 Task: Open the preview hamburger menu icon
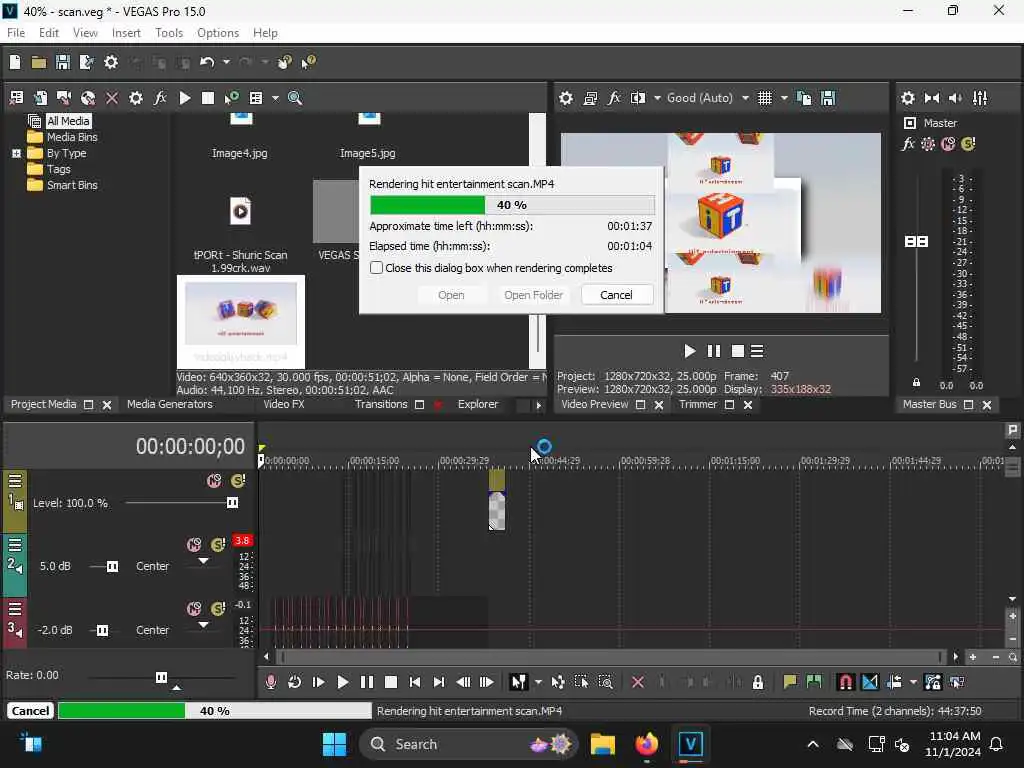[757, 351]
